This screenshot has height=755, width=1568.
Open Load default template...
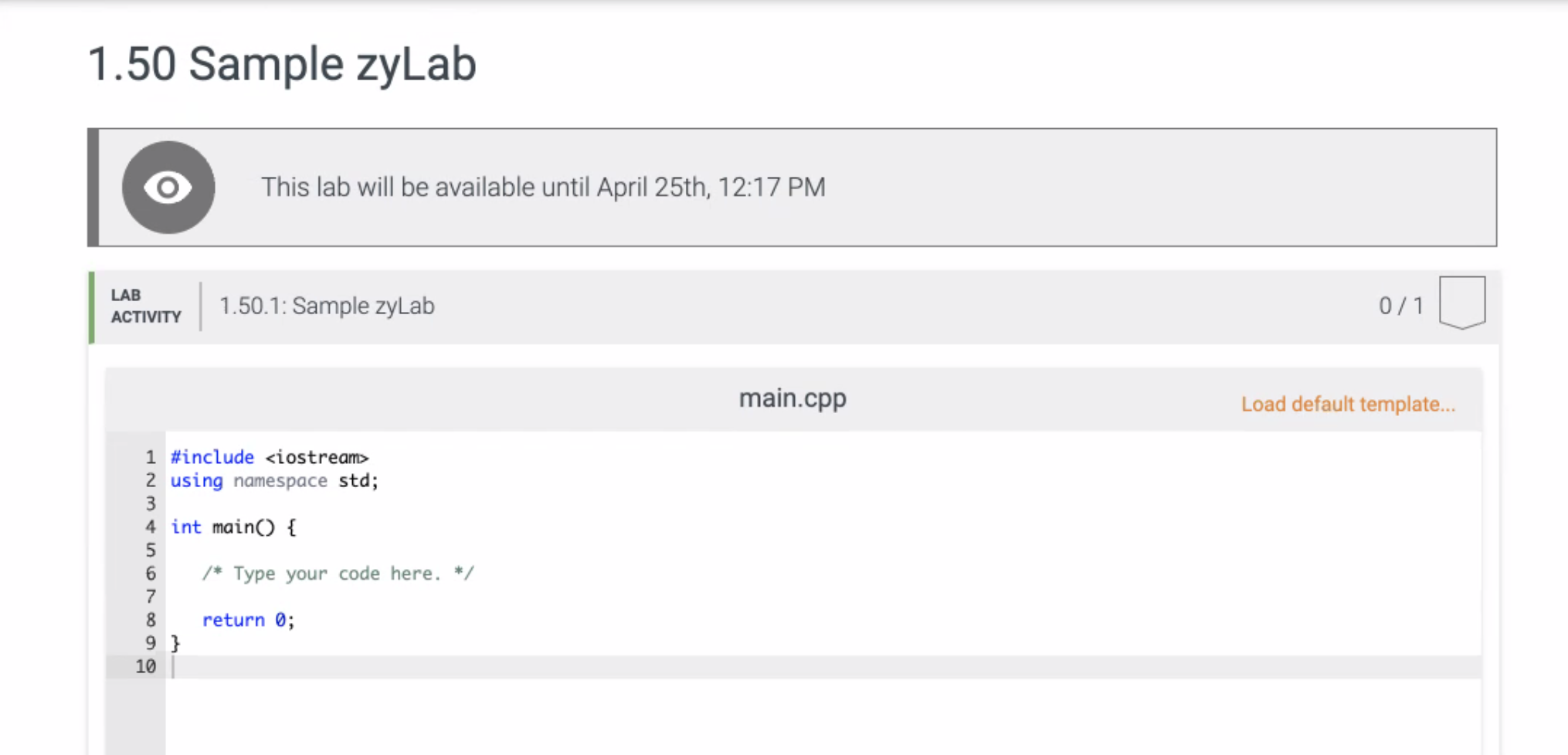(x=1348, y=404)
